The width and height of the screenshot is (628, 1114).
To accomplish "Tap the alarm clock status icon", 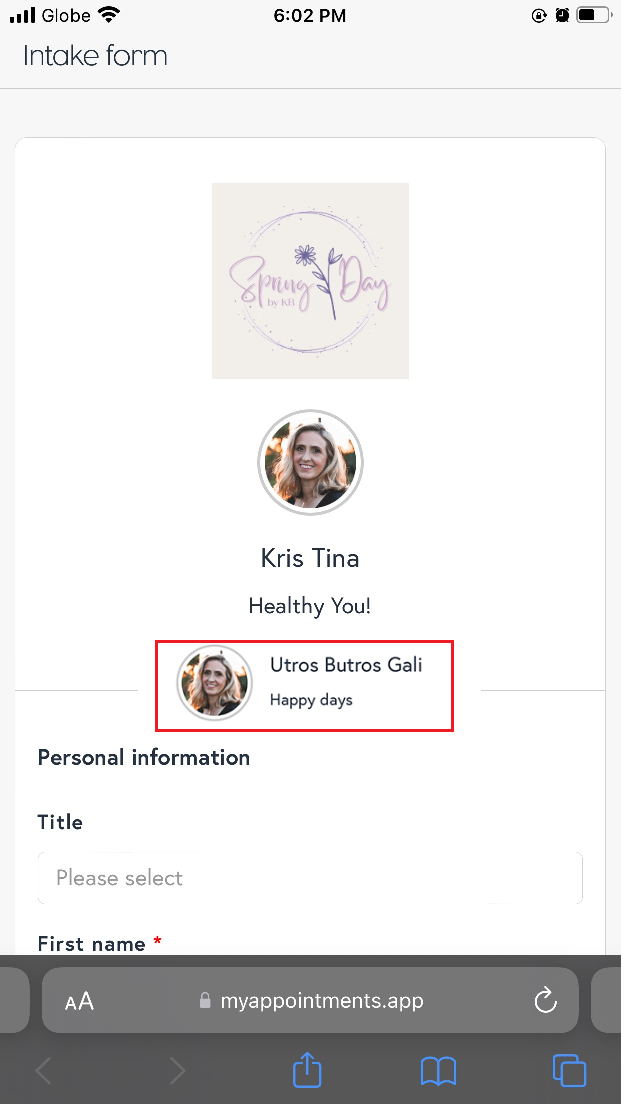I will point(562,16).
